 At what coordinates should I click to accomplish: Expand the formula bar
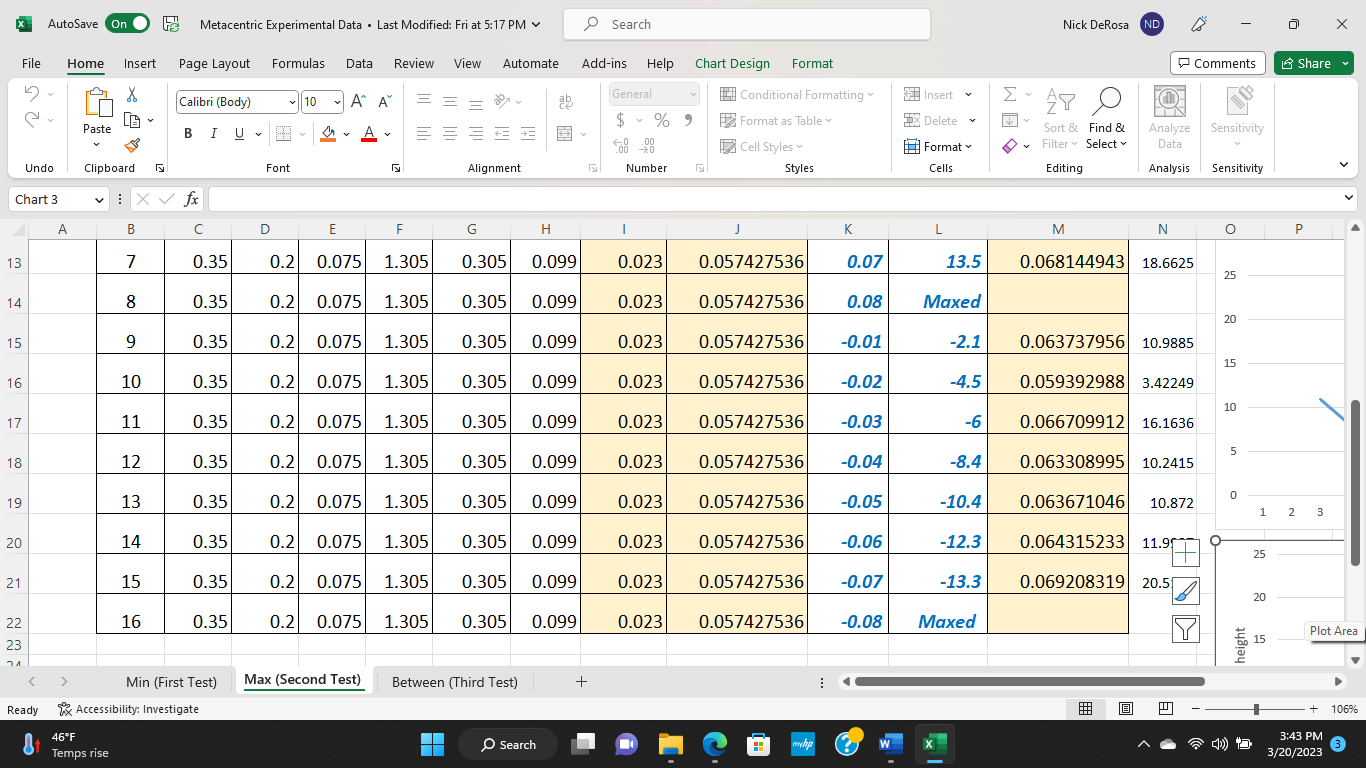[x=1349, y=199]
